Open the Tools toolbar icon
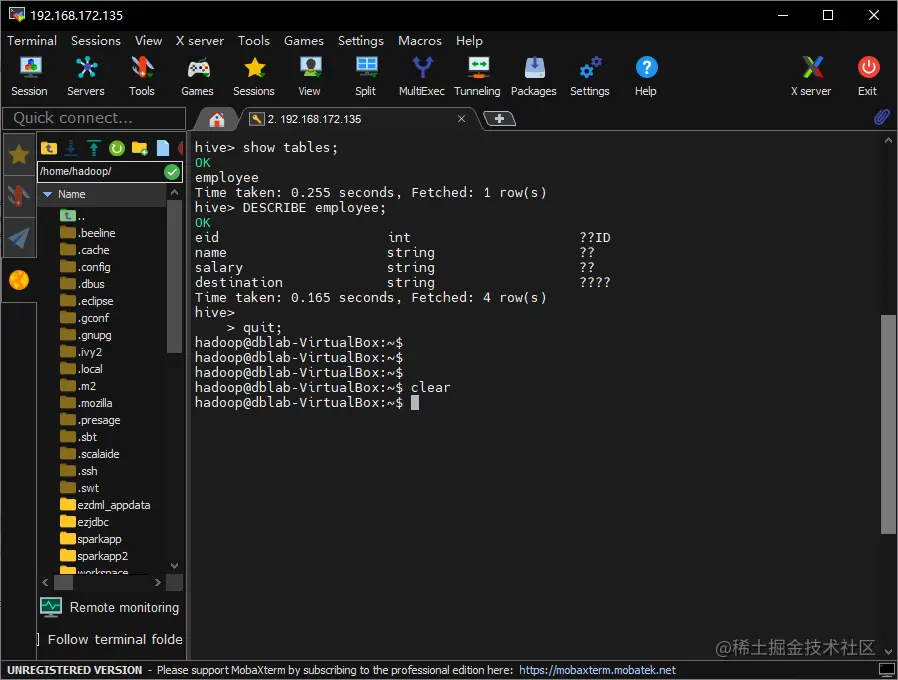This screenshot has height=680, width=898. [141, 76]
